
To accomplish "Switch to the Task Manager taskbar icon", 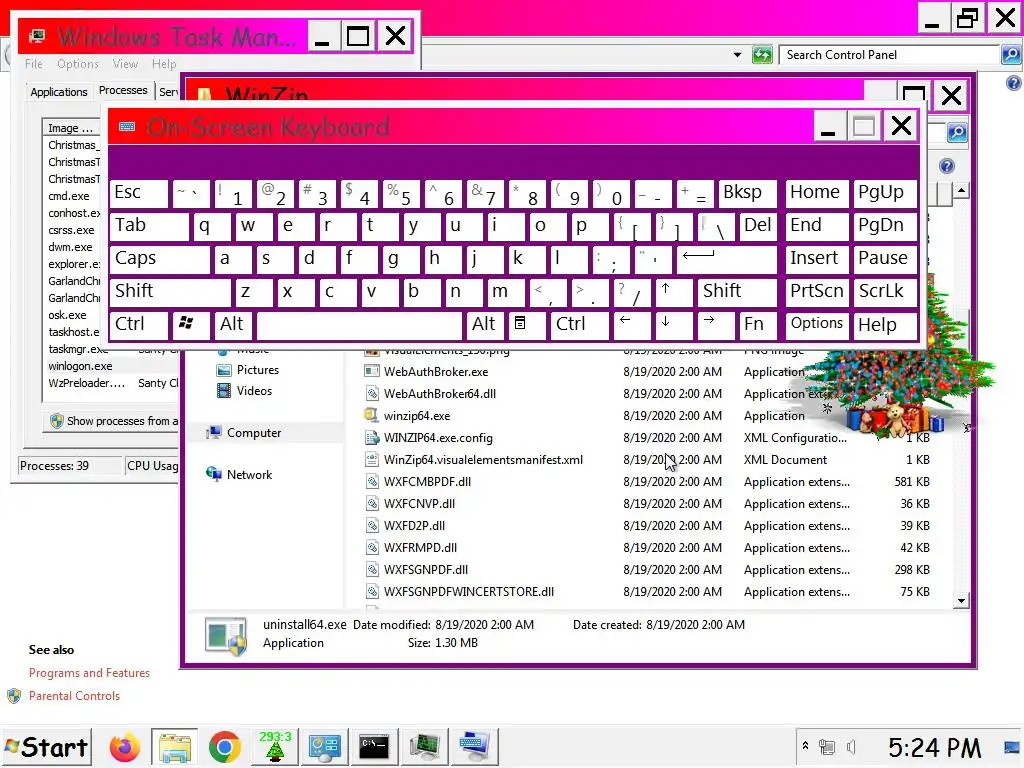I will (425, 747).
